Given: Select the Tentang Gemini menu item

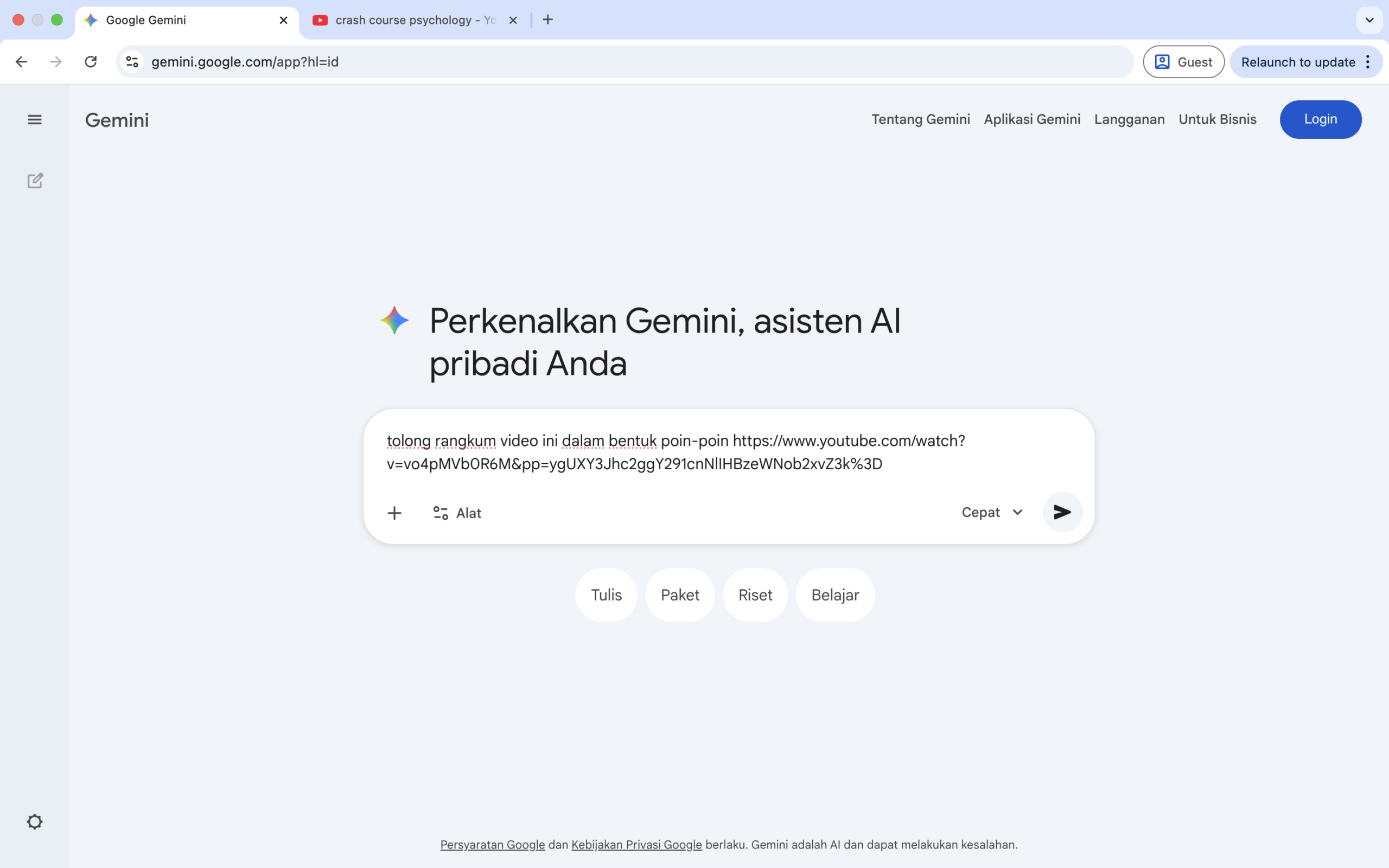Looking at the screenshot, I should click(921, 119).
